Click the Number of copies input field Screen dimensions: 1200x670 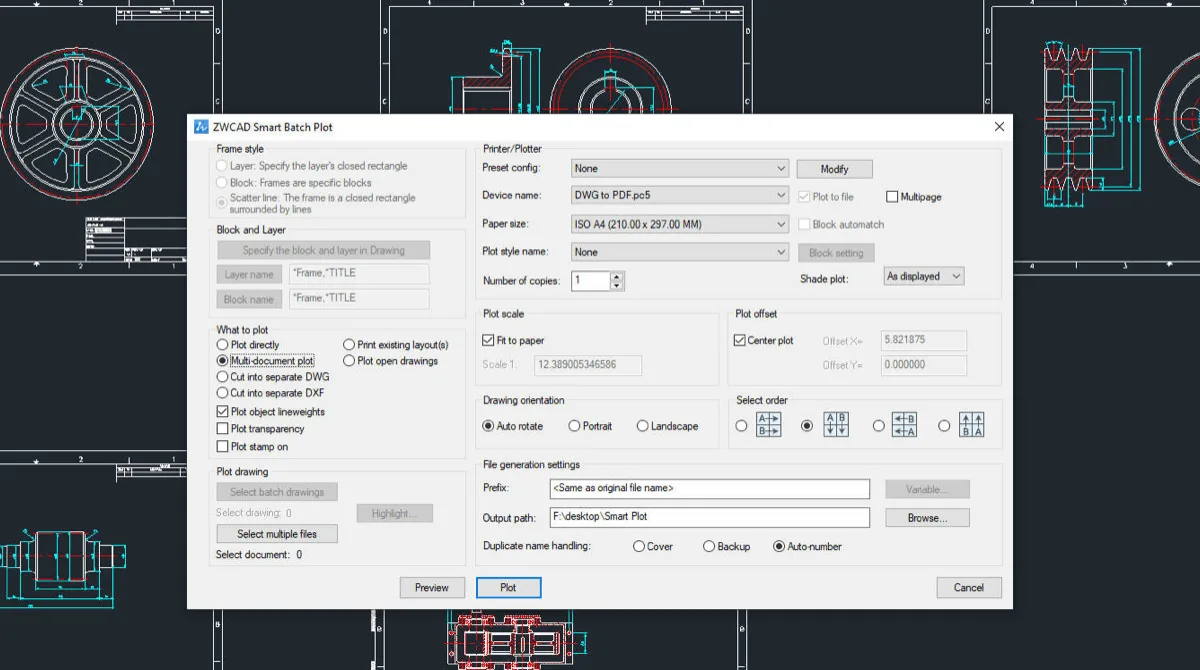[x=591, y=281]
